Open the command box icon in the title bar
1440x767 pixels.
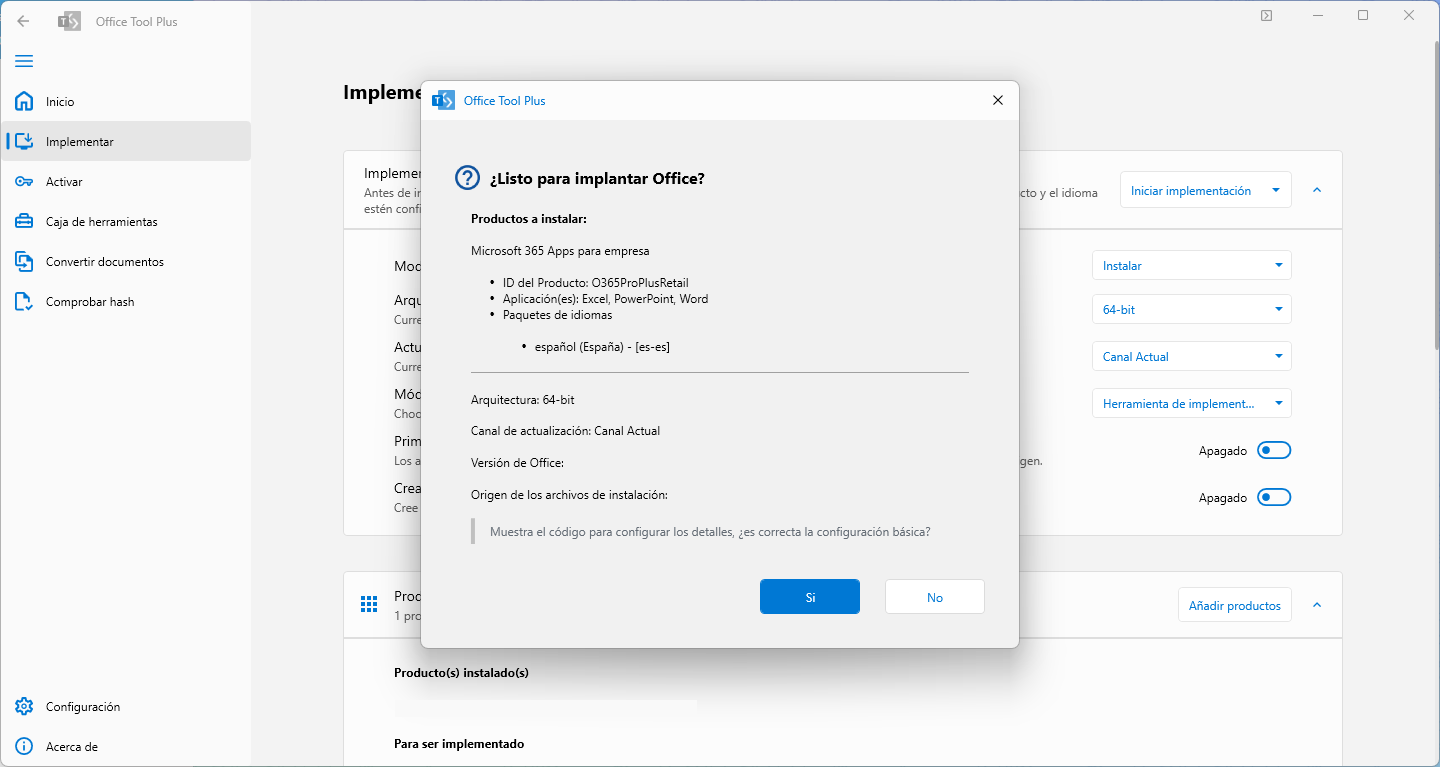(x=1266, y=15)
